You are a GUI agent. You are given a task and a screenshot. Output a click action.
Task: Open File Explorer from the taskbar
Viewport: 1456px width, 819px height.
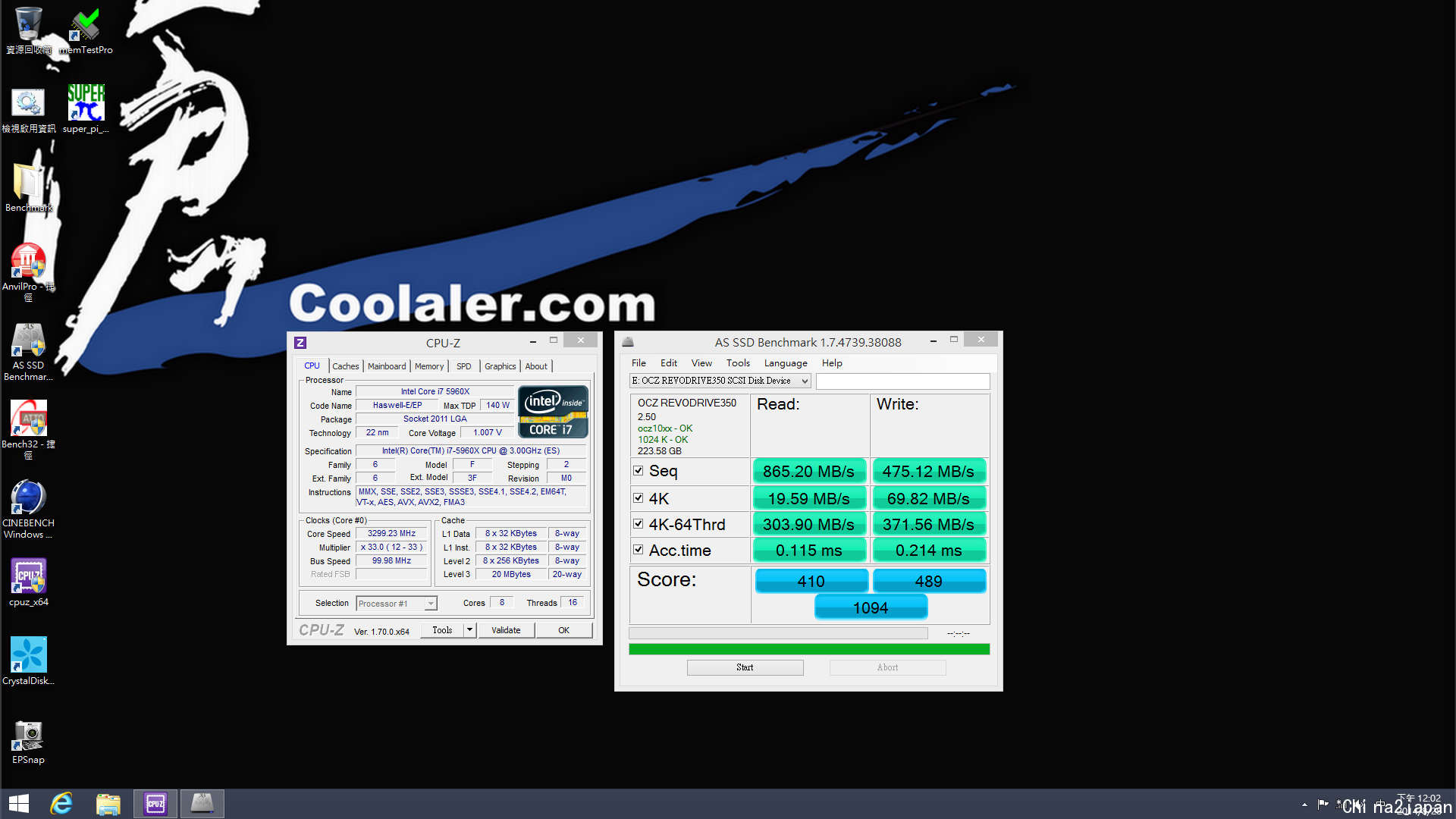(x=108, y=804)
